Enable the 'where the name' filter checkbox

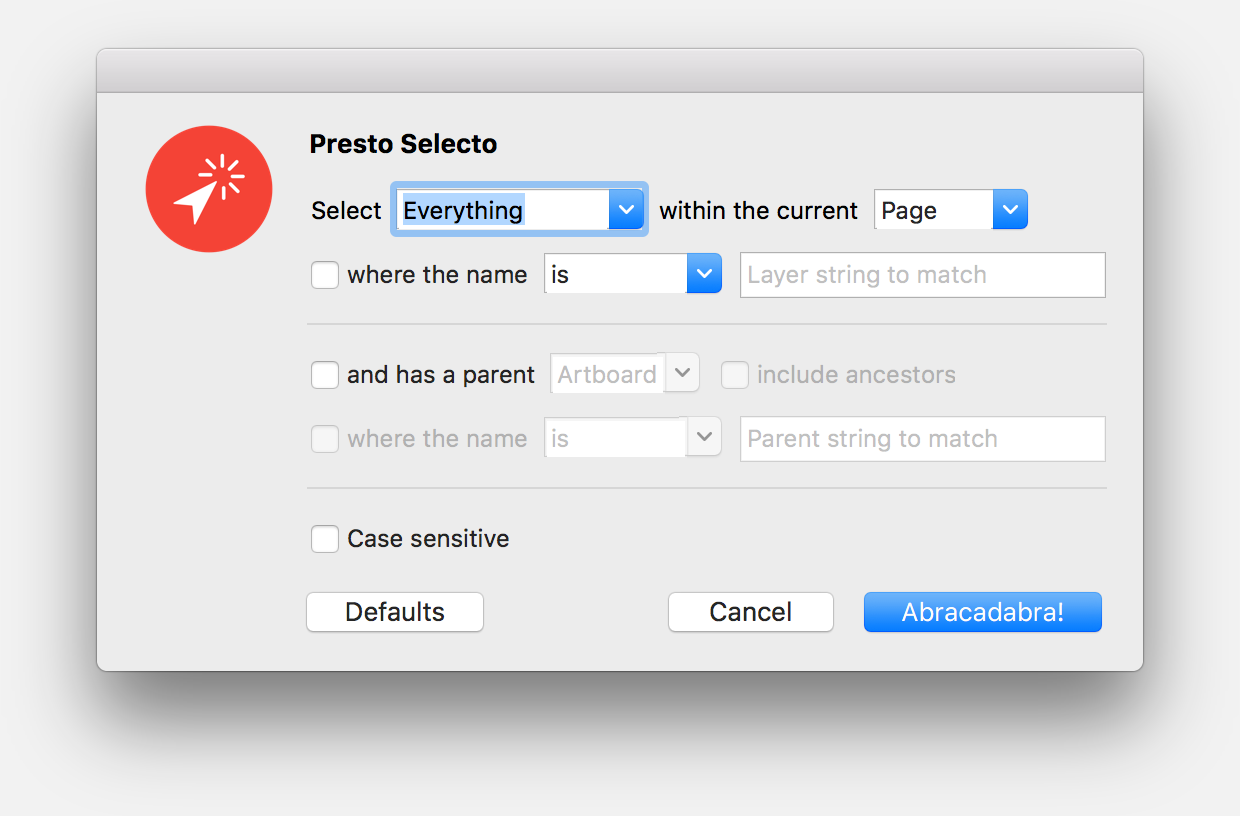(x=325, y=274)
